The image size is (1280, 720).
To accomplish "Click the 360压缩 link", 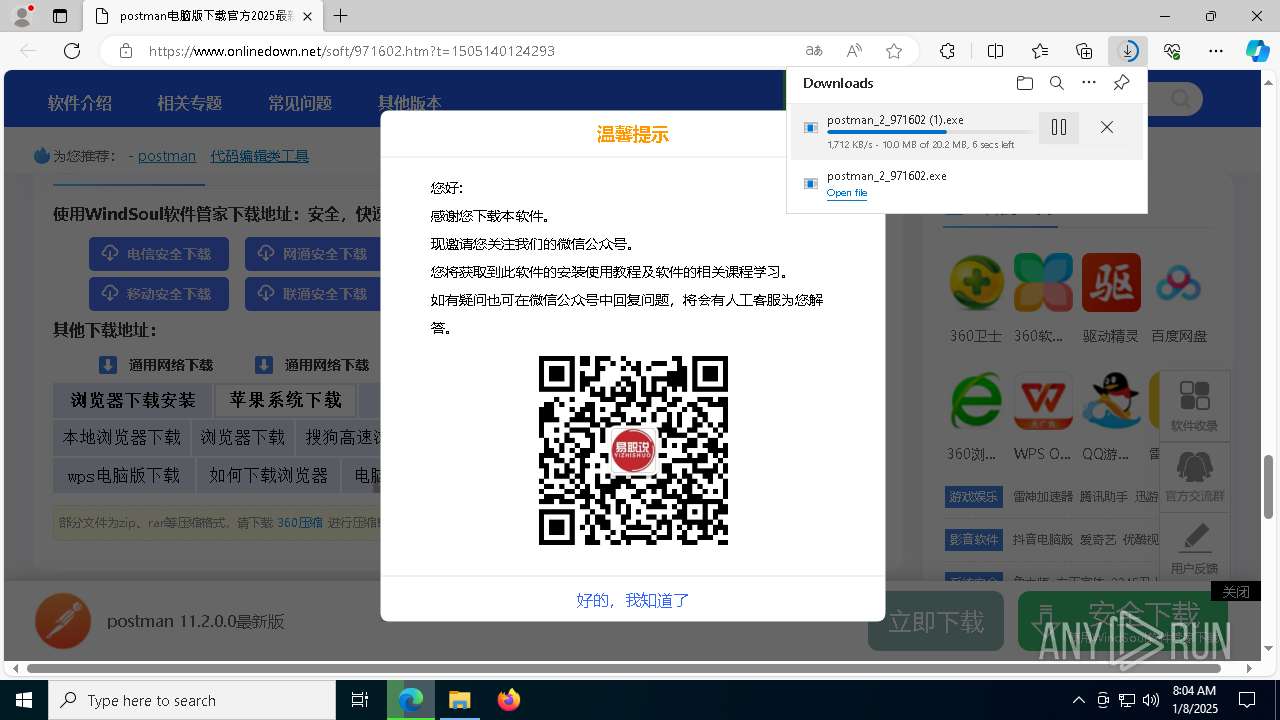I will (x=300, y=522).
